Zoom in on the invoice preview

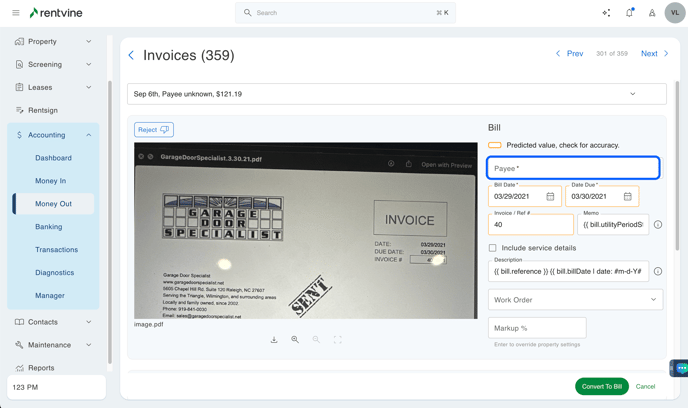295,340
